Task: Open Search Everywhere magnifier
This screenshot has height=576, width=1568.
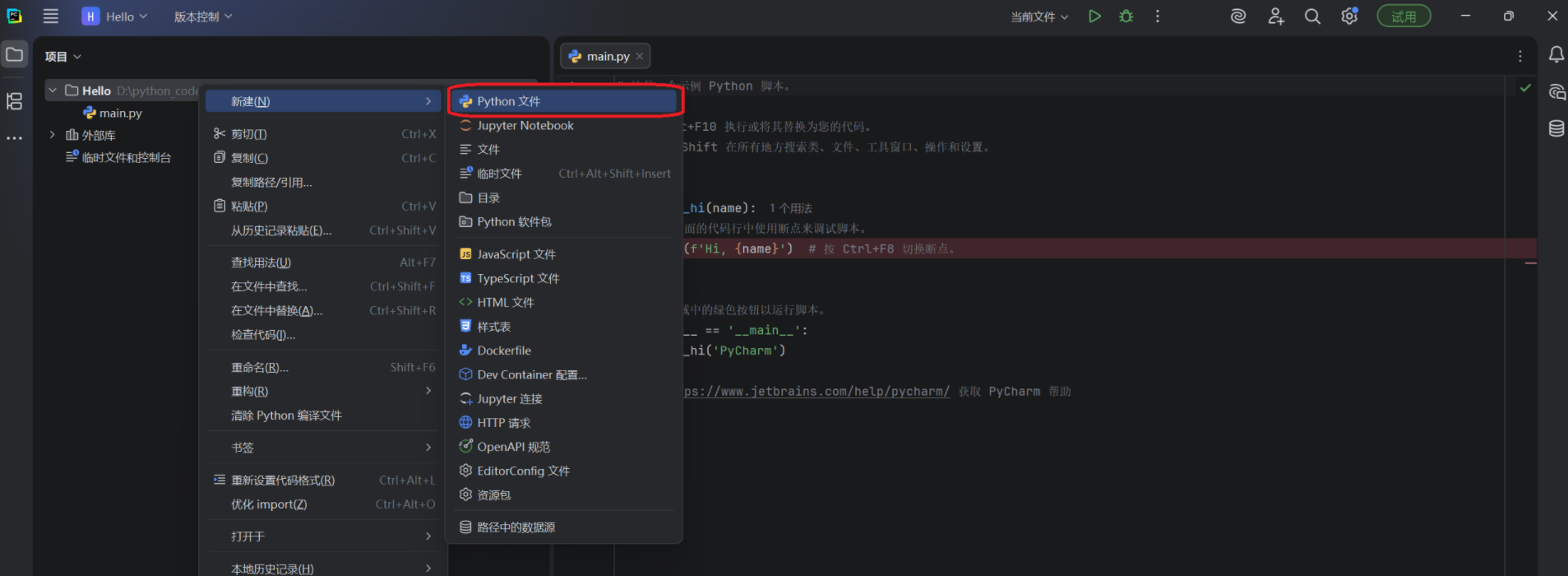Action: click(x=1312, y=16)
